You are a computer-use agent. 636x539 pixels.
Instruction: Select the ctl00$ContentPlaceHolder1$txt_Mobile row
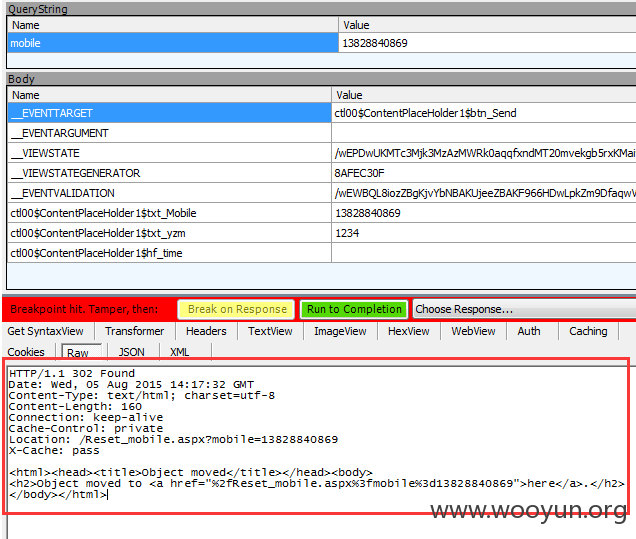[170, 213]
